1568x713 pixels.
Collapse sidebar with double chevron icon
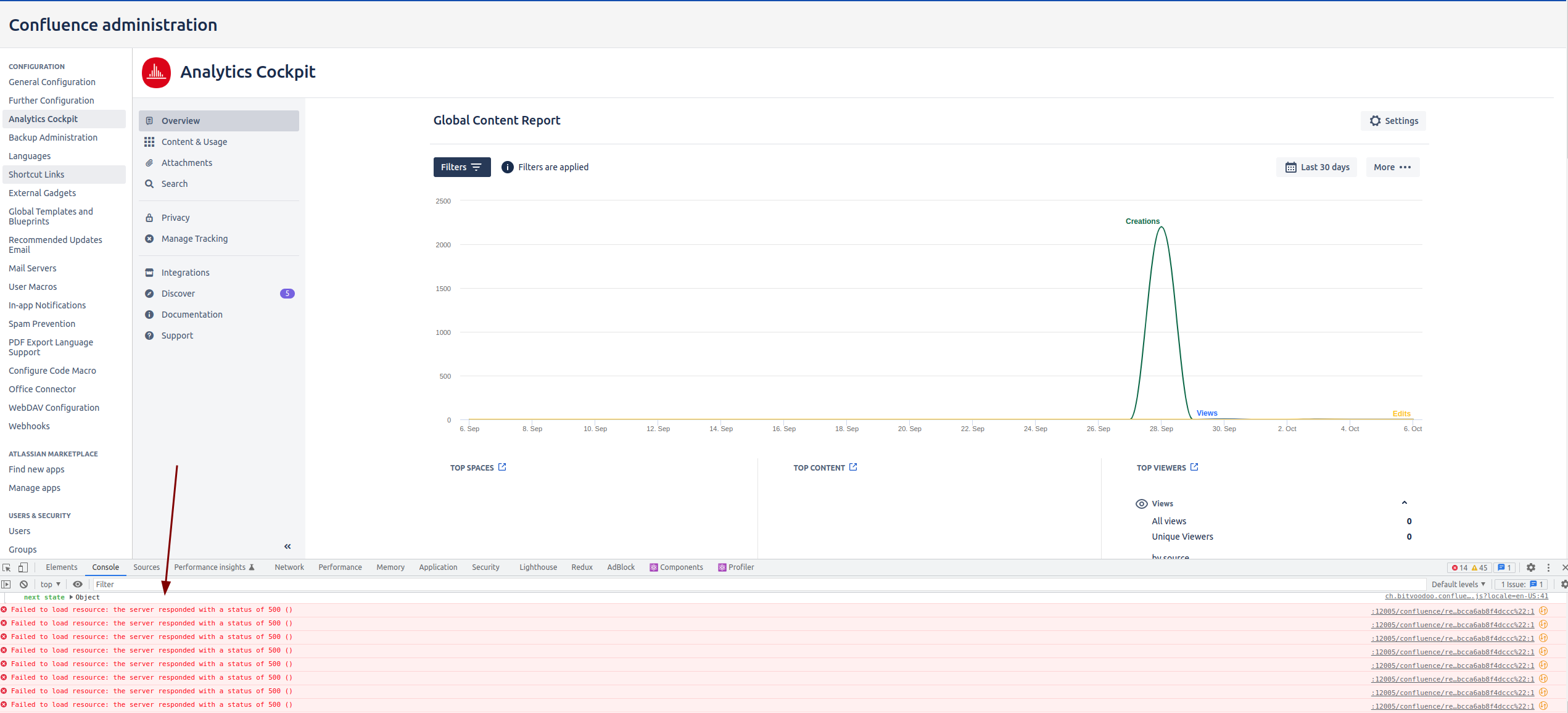[287, 546]
